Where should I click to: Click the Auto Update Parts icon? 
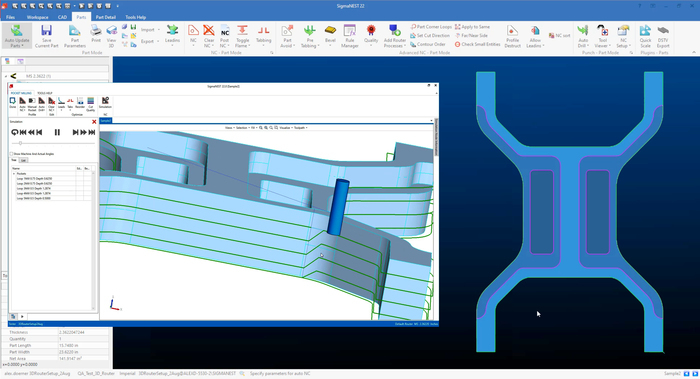[x=17, y=36]
